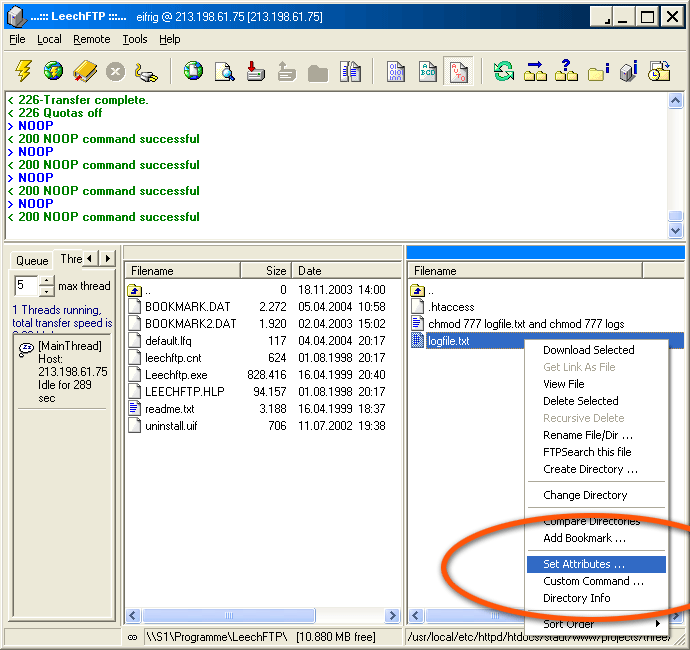Click the max thread number field
The height and width of the screenshot is (650, 690).
pos(26,286)
